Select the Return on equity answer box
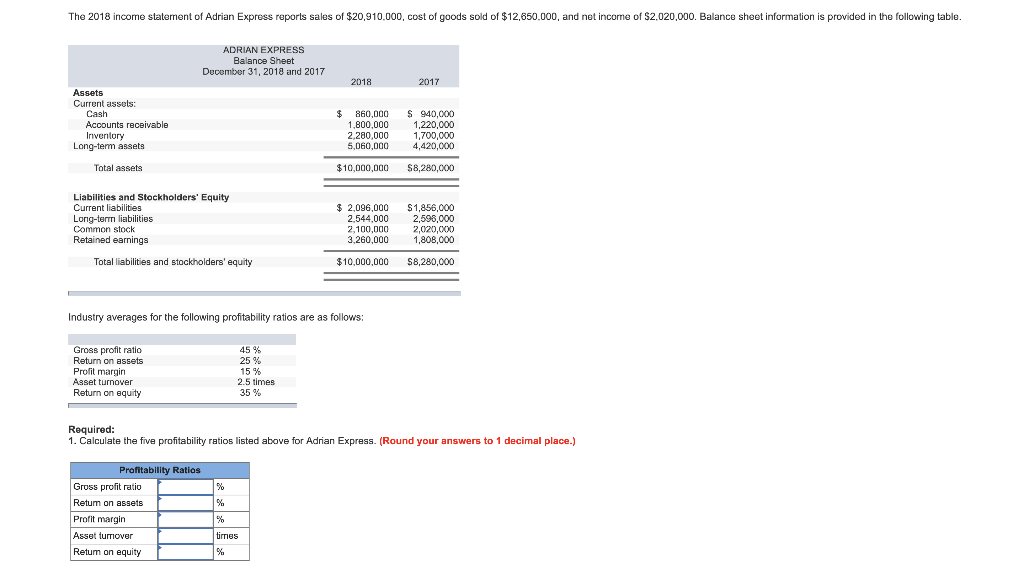The width and height of the screenshot is (1024, 570). (x=185, y=552)
